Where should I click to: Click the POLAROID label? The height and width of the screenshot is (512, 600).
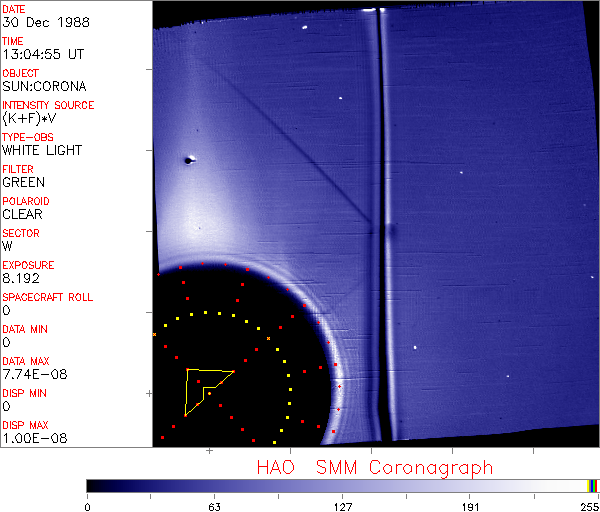pos(26,201)
